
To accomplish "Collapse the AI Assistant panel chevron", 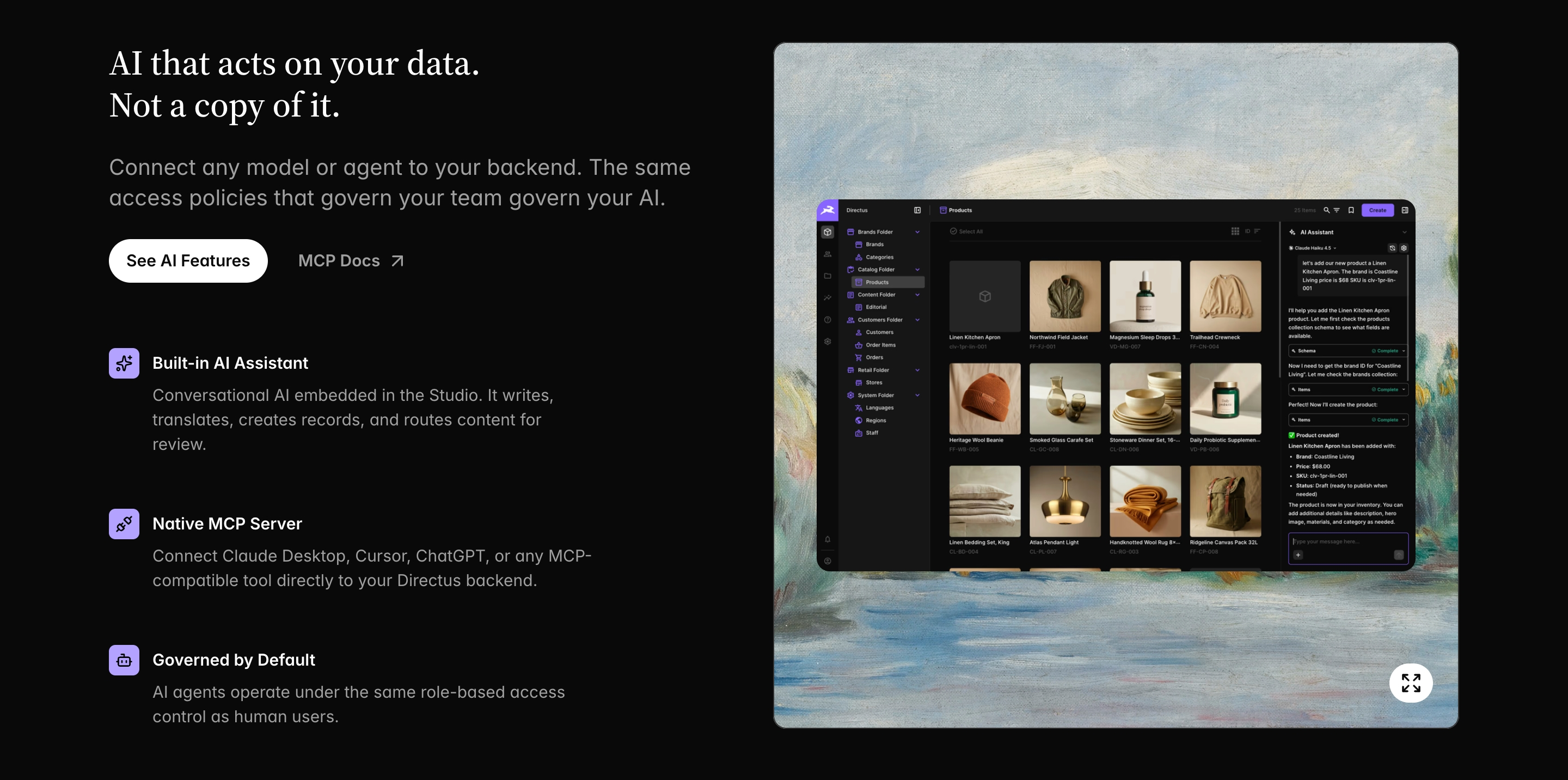I will tap(1404, 232).
